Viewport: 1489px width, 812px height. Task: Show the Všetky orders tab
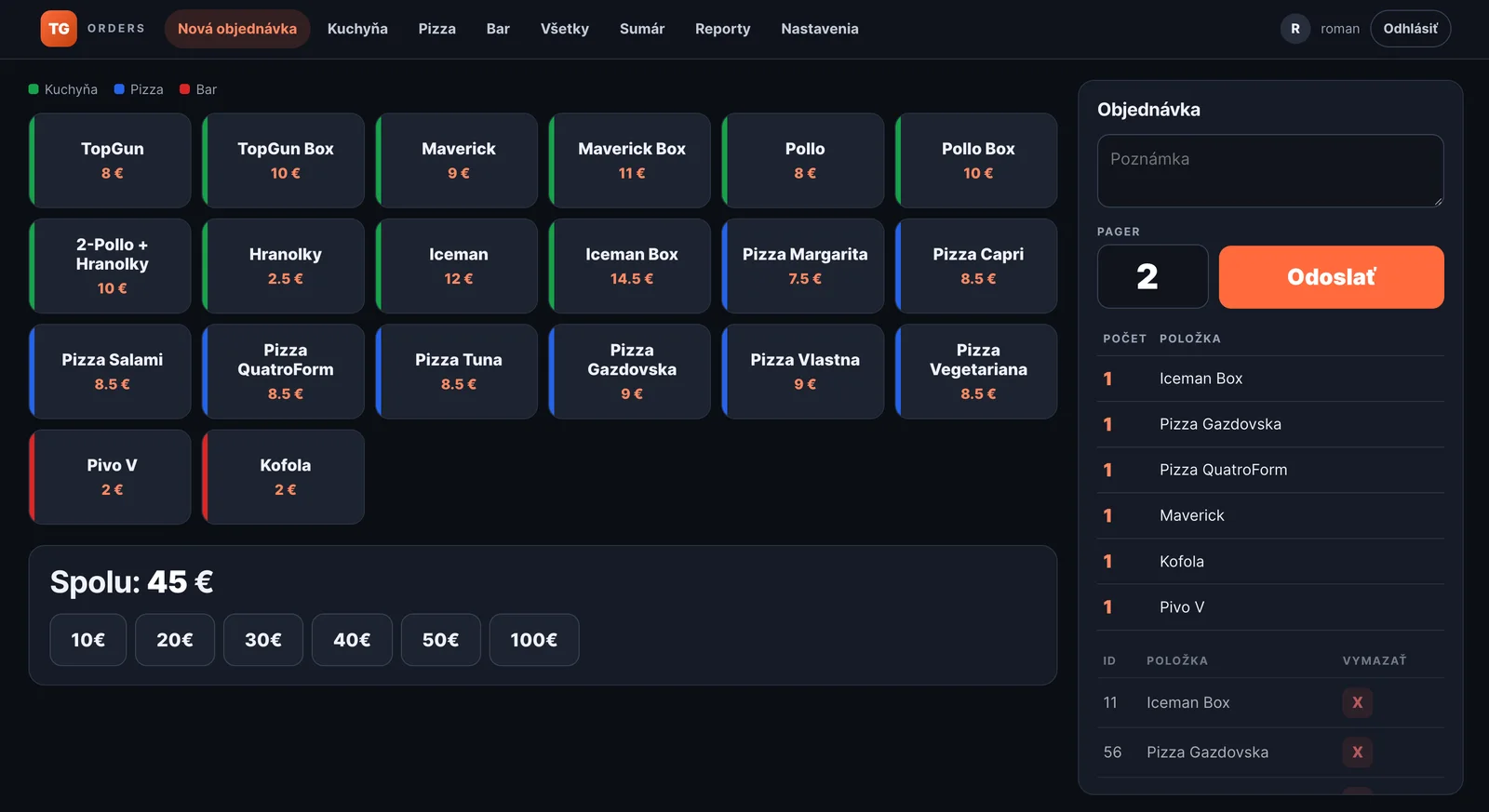pyautogui.click(x=565, y=29)
